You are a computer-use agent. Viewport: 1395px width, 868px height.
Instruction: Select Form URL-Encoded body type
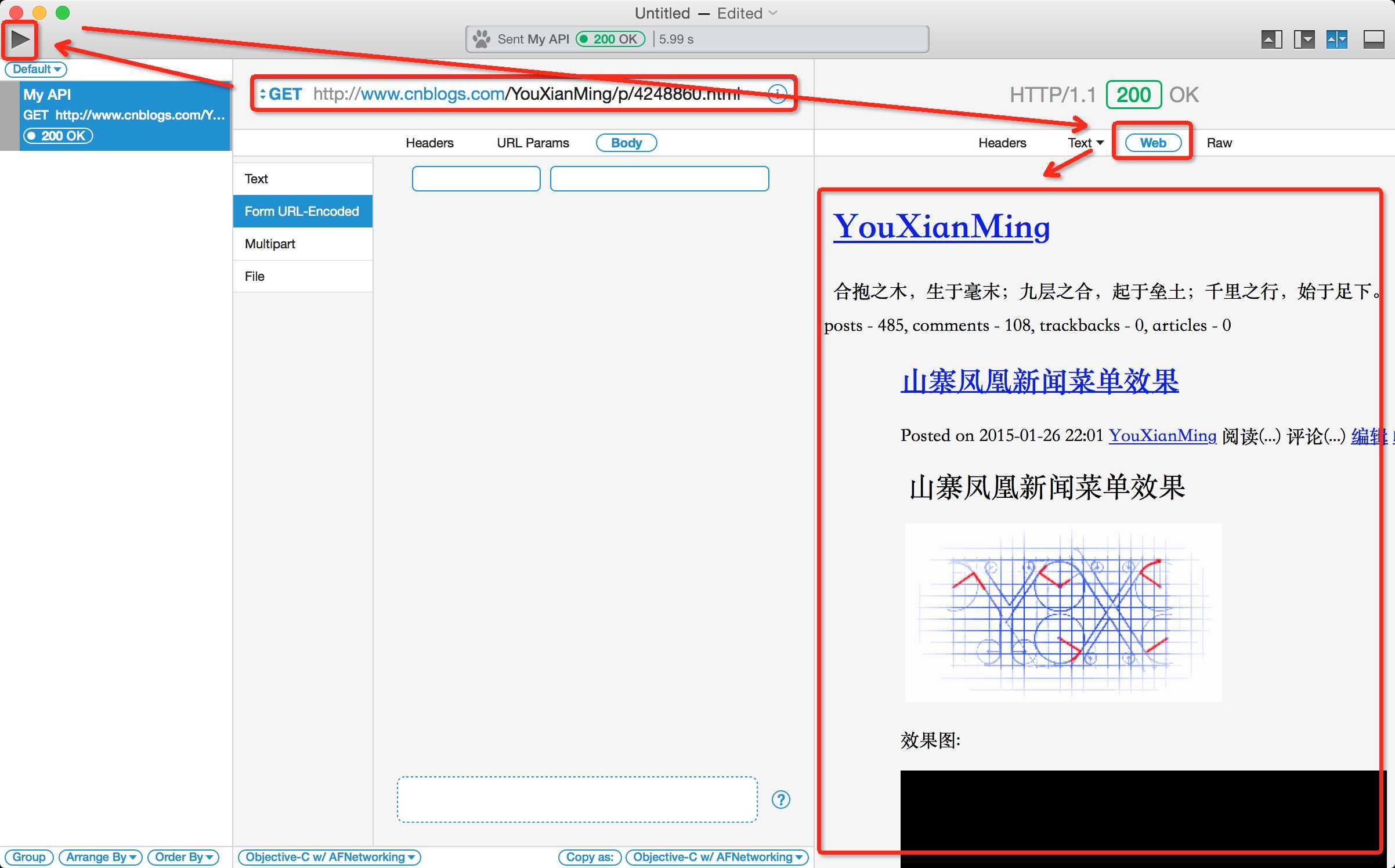303,211
